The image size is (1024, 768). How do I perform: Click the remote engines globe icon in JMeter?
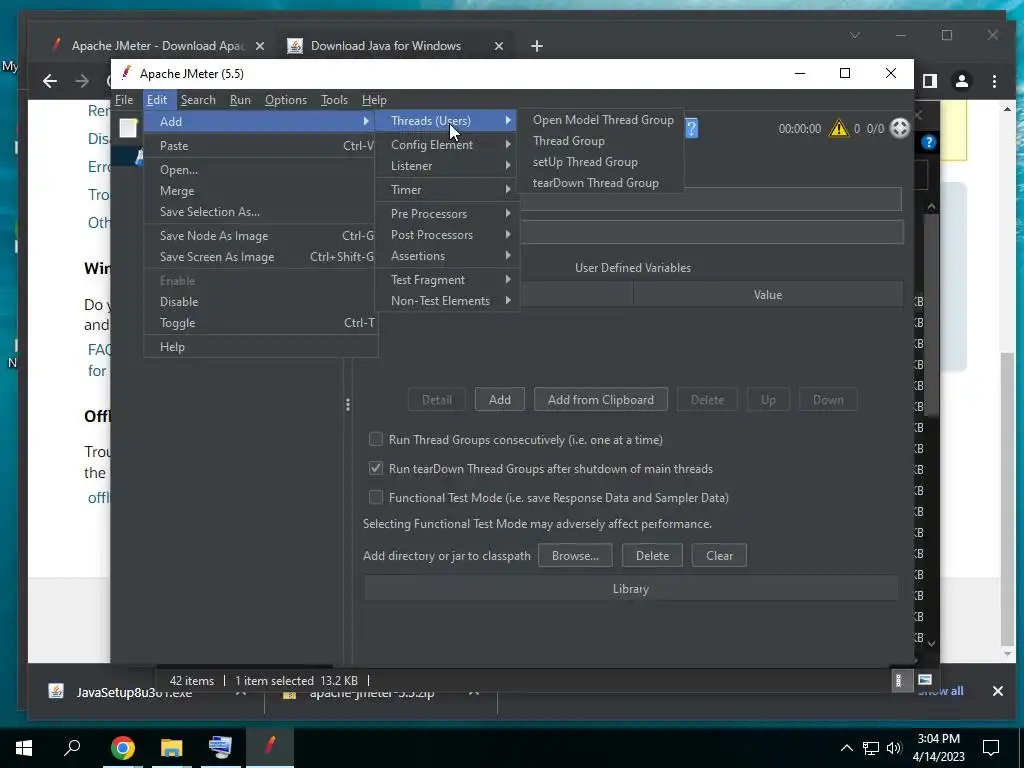click(x=899, y=128)
